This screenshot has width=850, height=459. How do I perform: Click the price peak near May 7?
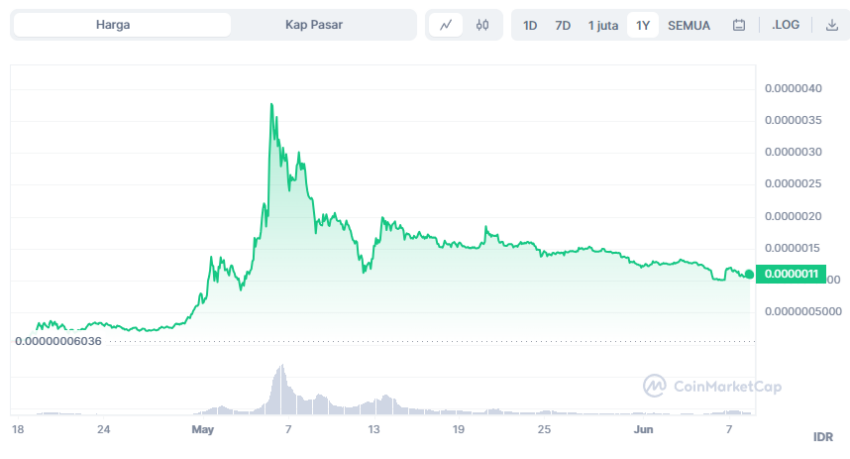(x=272, y=104)
